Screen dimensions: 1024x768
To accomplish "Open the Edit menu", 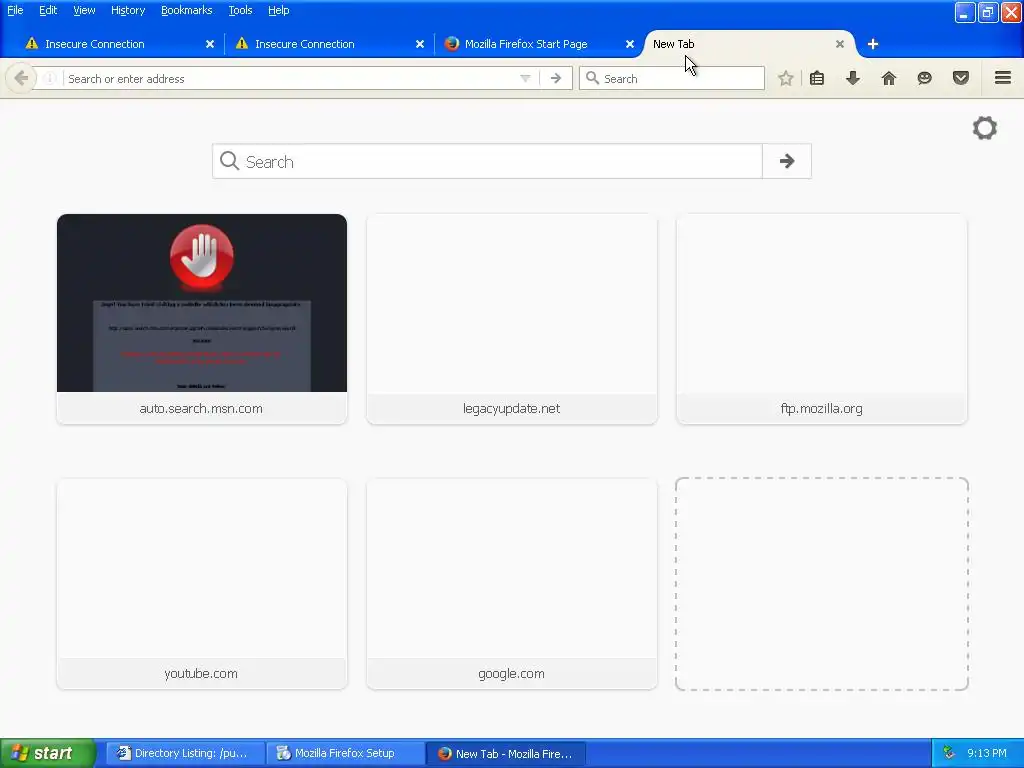I will coord(48,10).
